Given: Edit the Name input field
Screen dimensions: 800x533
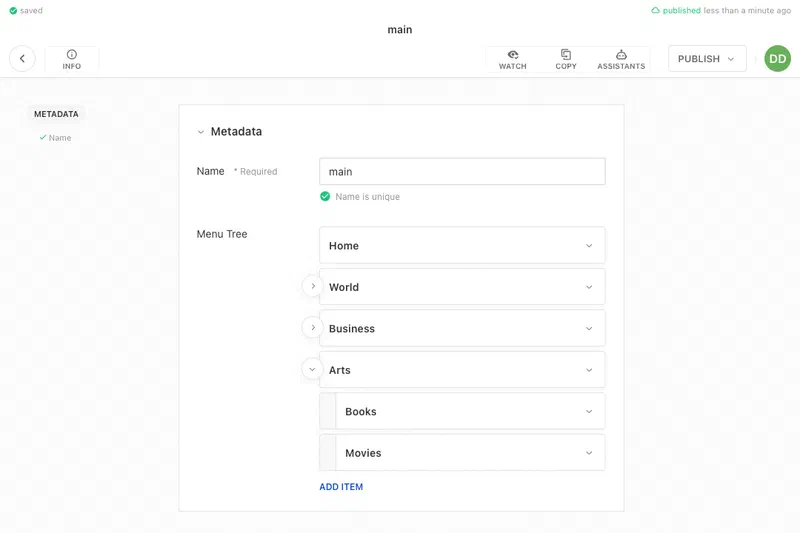Looking at the screenshot, I should pos(462,171).
